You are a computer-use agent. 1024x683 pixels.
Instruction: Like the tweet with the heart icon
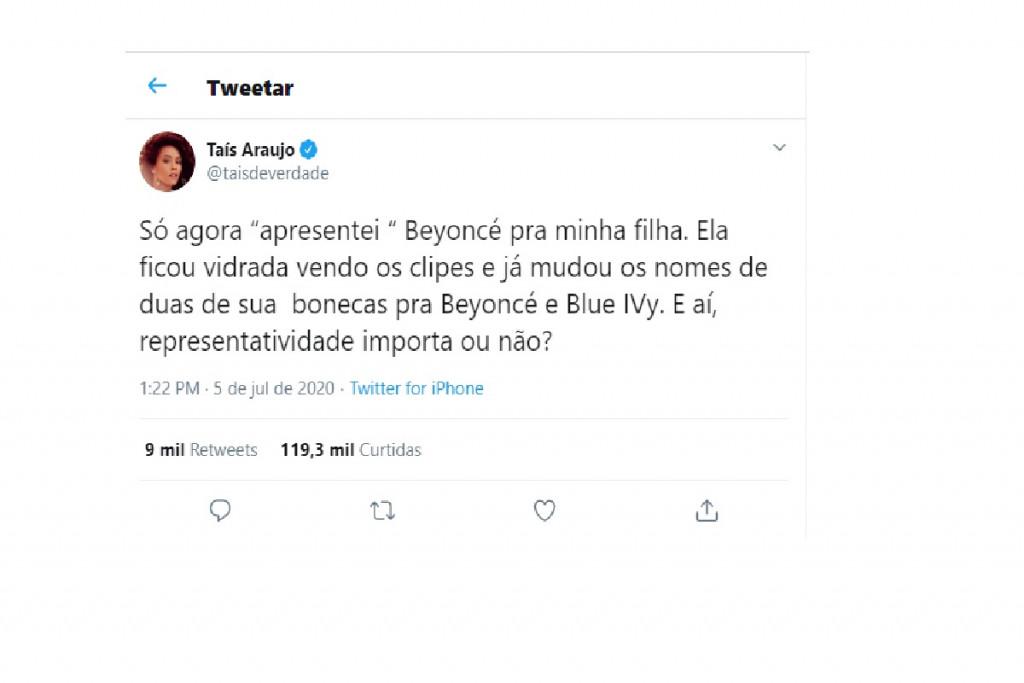click(x=544, y=511)
